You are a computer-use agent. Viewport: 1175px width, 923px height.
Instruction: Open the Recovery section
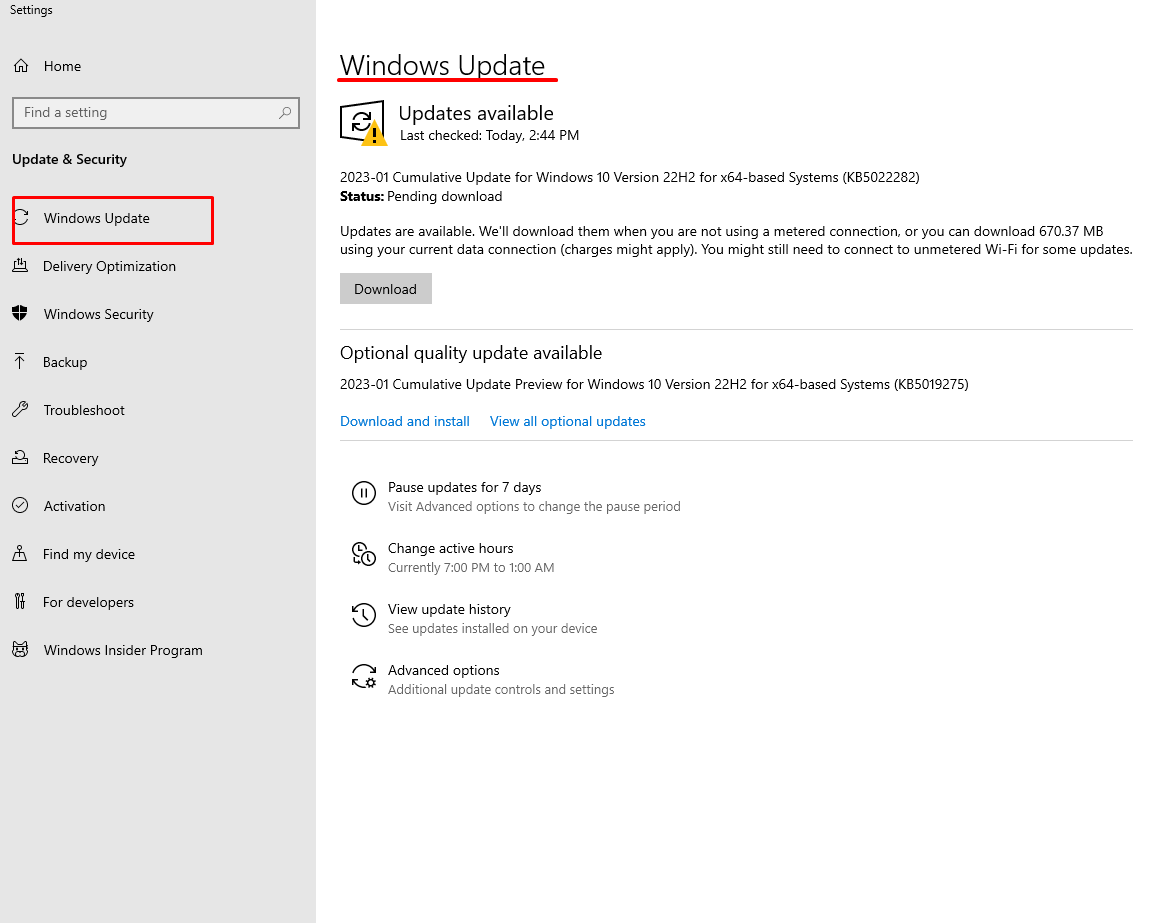coord(70,458)
